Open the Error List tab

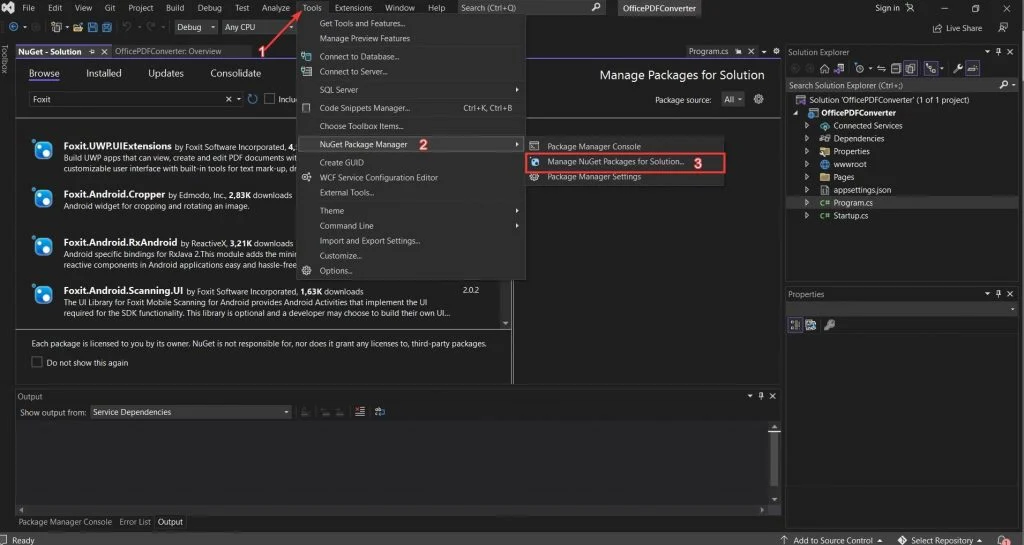pyautogui.click(x=135, y=522)
